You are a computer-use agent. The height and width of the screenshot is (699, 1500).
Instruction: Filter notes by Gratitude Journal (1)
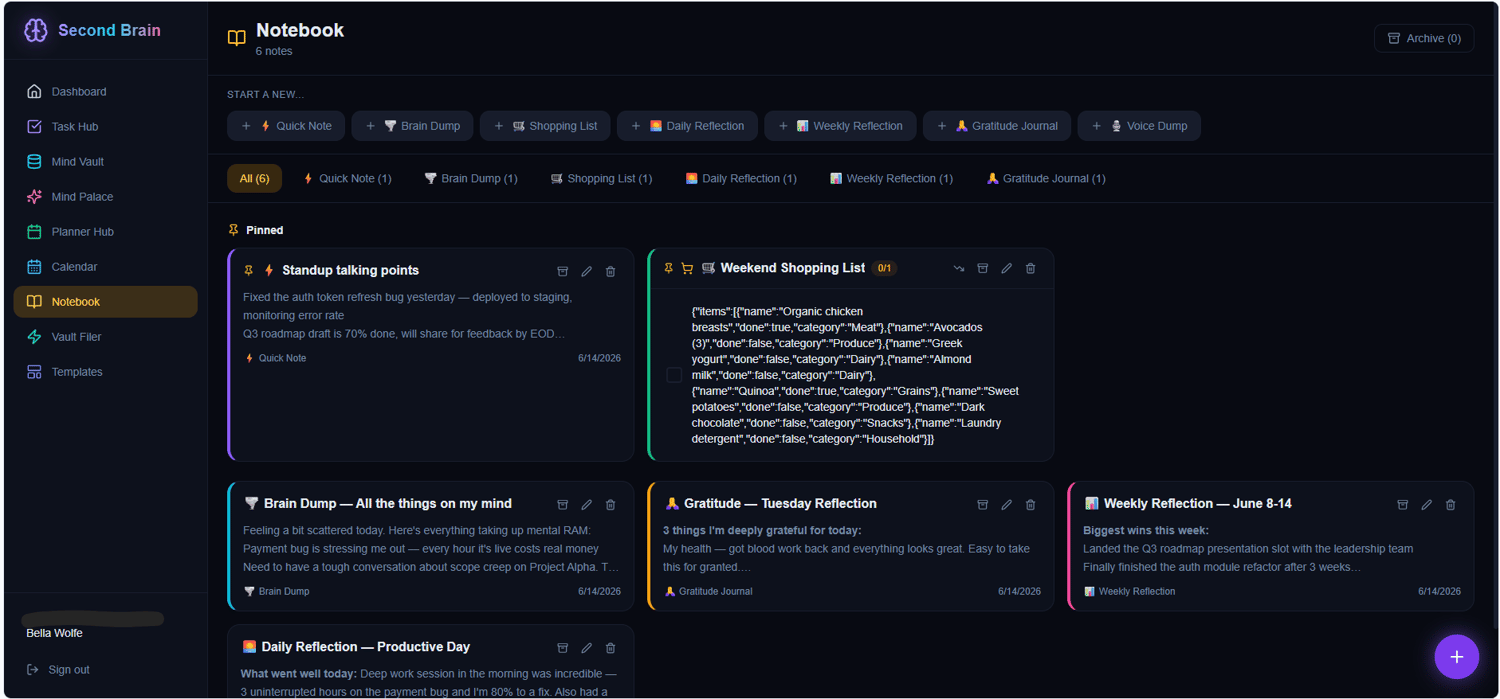pyautogui.click(x=1045, y=178)
